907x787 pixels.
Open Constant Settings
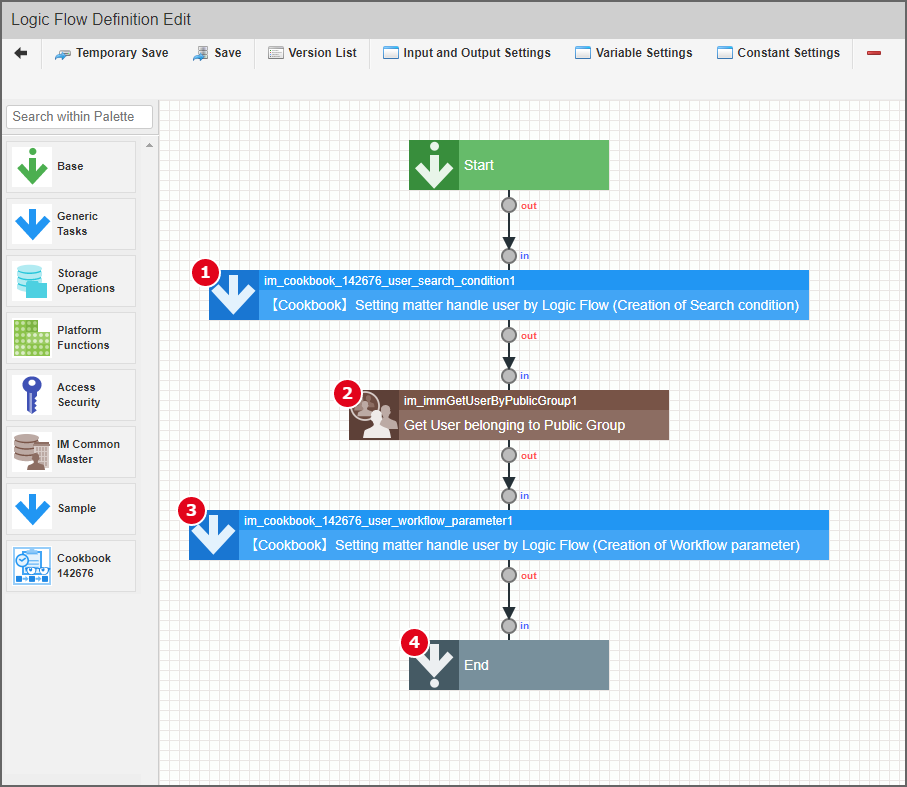778,53
